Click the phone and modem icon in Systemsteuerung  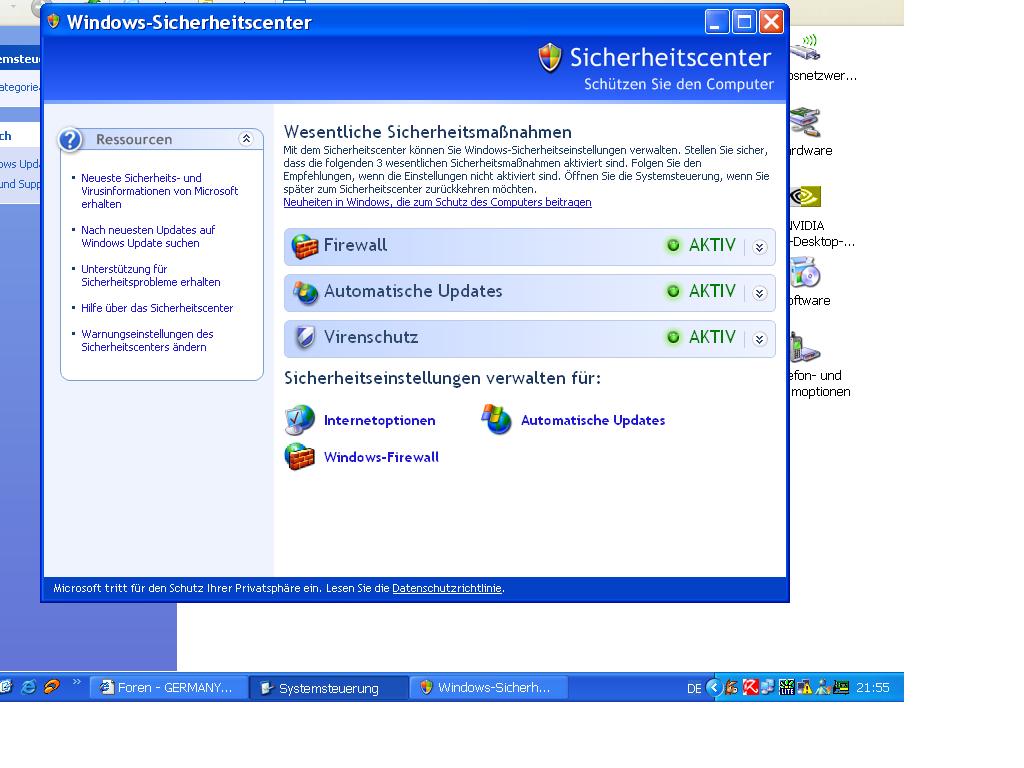[x=804, y=347]
